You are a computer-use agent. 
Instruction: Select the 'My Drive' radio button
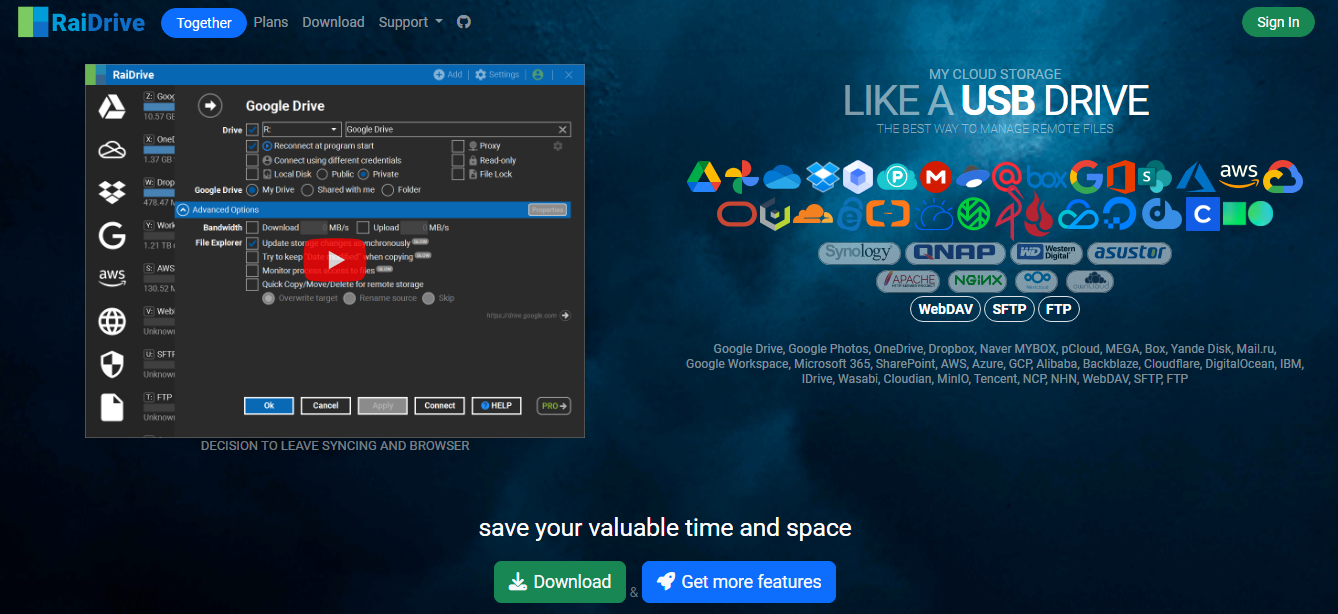click(x=252, y=189)
